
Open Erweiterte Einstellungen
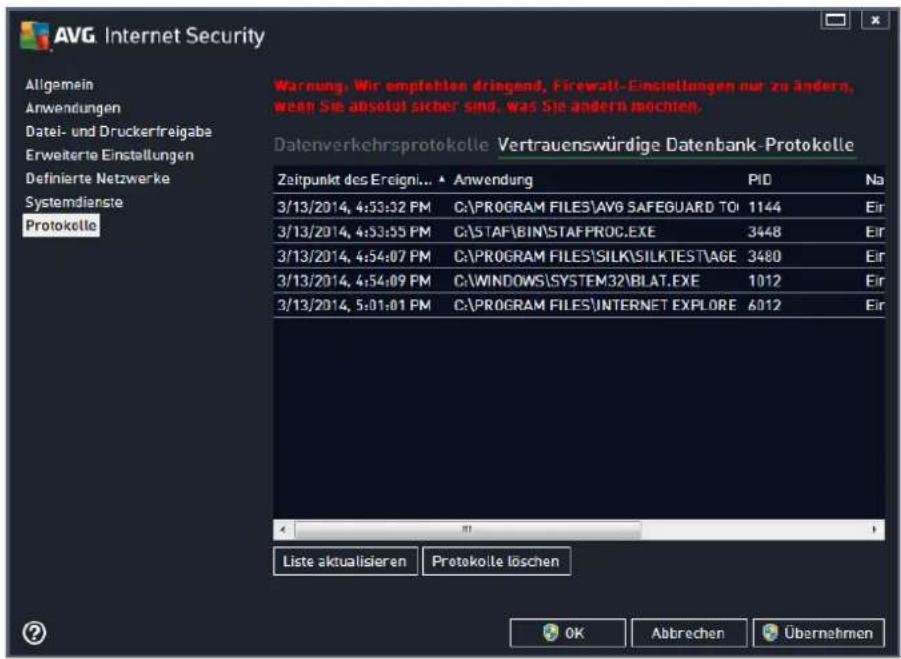(109, 155)
